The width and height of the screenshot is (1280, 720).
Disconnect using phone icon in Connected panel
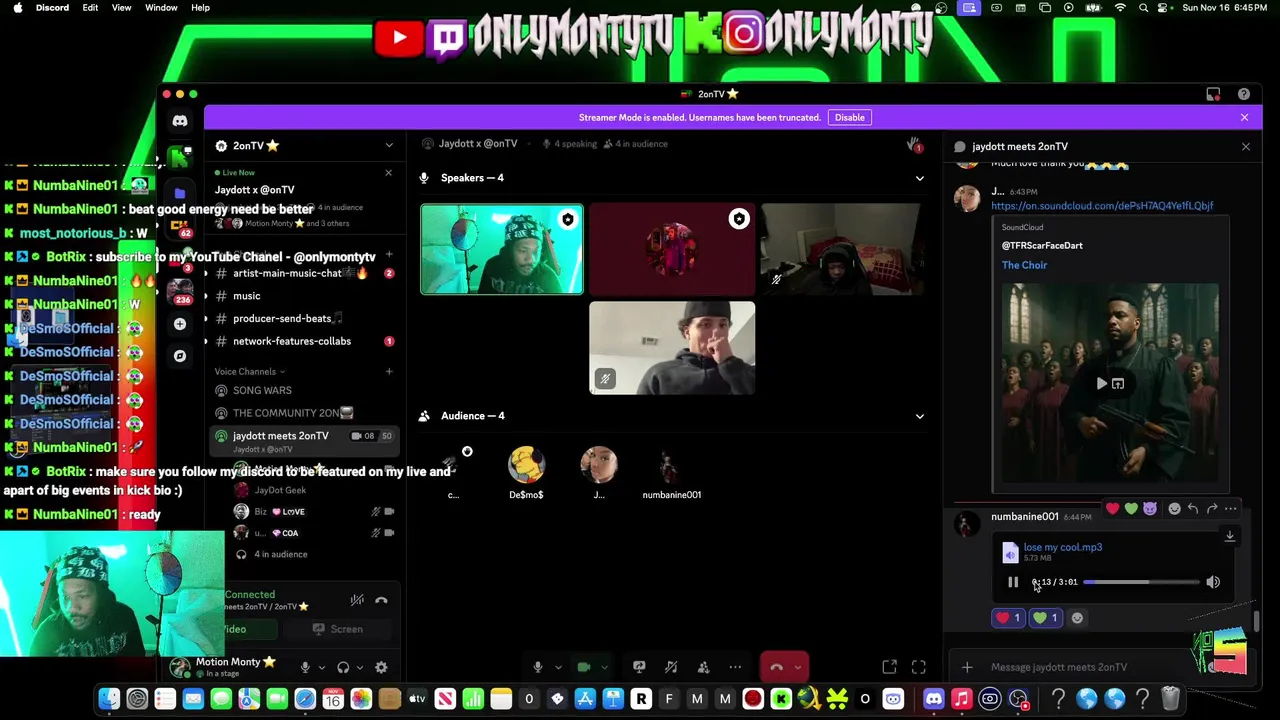tap(381, 600)
